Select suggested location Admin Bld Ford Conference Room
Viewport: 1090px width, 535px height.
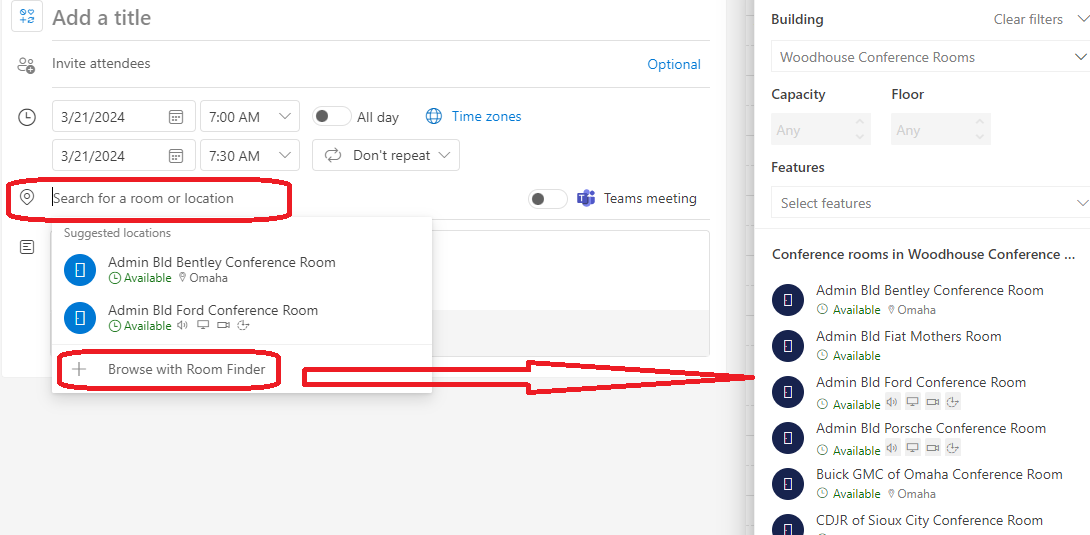(241, 318)
